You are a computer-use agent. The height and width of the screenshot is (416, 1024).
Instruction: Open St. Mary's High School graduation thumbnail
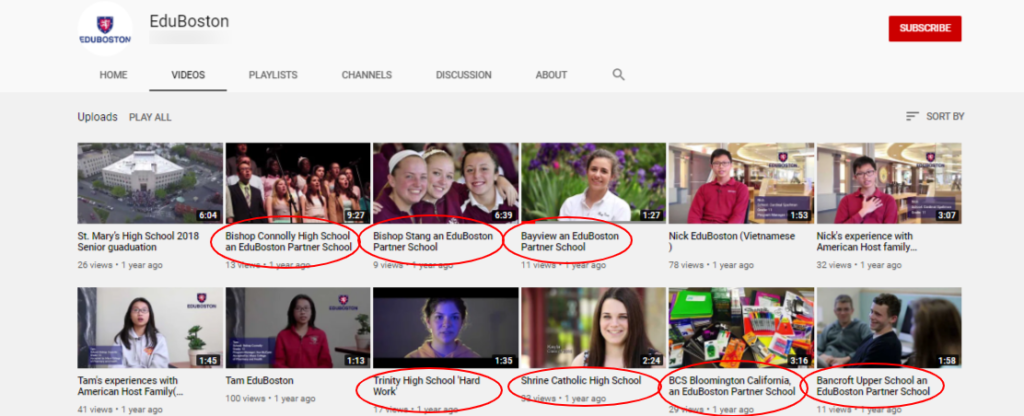(150, 184)
